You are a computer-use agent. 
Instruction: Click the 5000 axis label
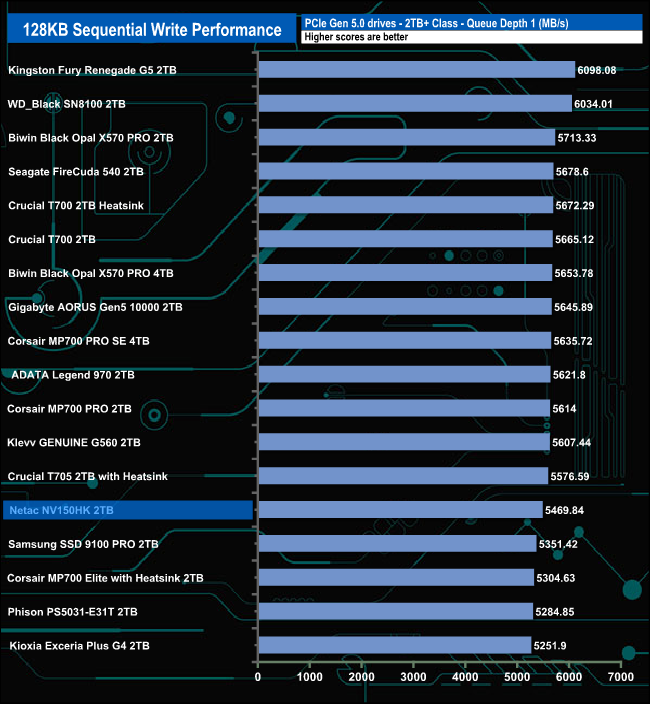[x=517, y=677]
